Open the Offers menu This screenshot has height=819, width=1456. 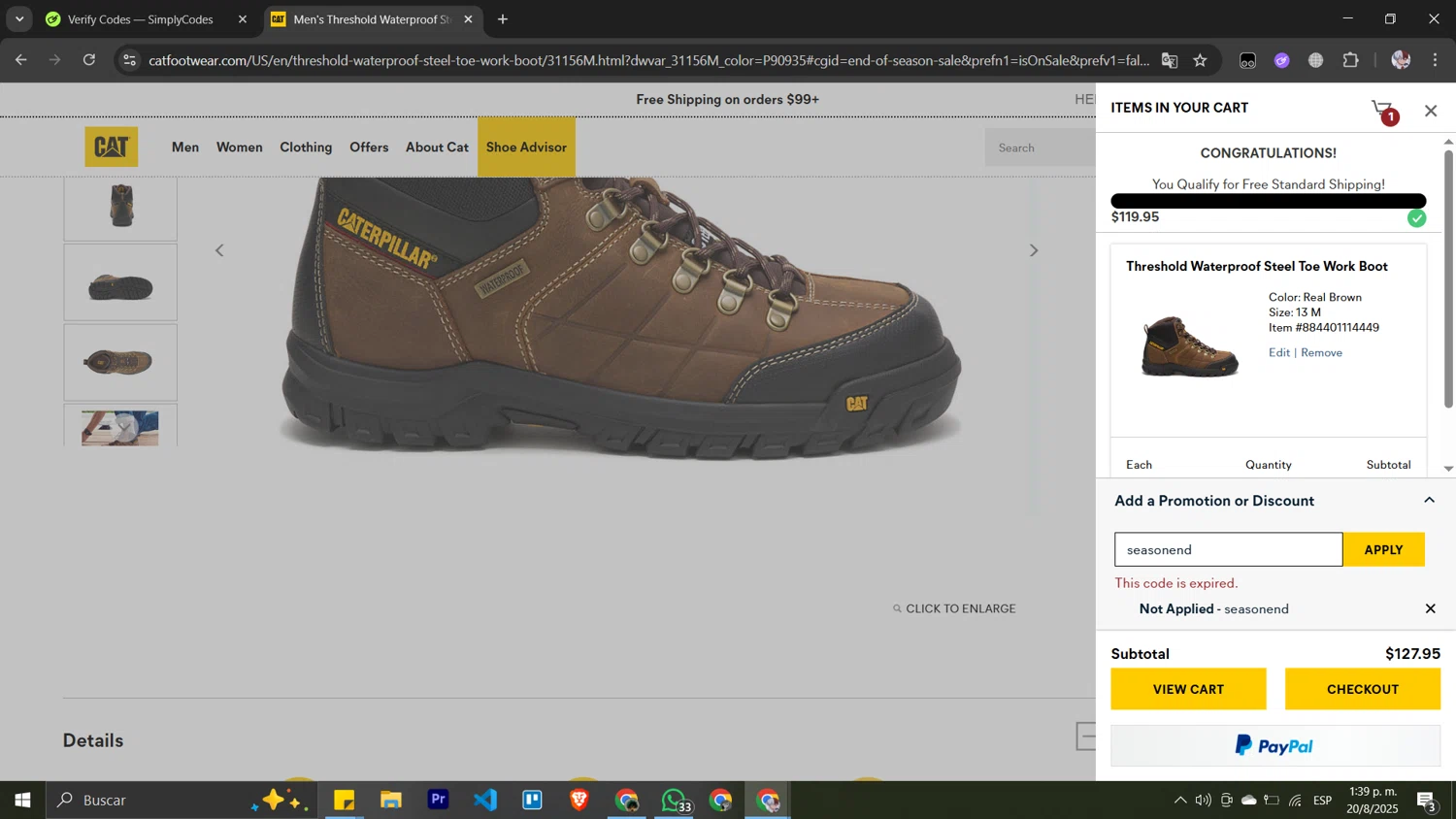pyautogui.click(x=369, y=147)
